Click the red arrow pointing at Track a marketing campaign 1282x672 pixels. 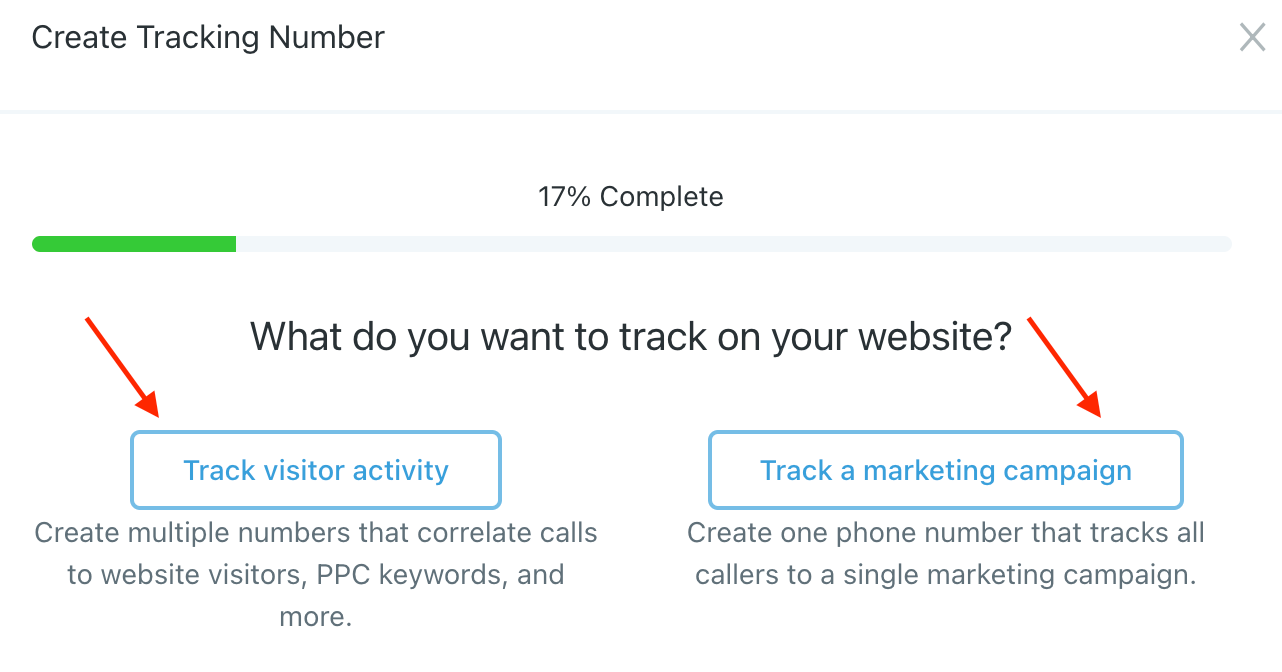point(1064,366)
